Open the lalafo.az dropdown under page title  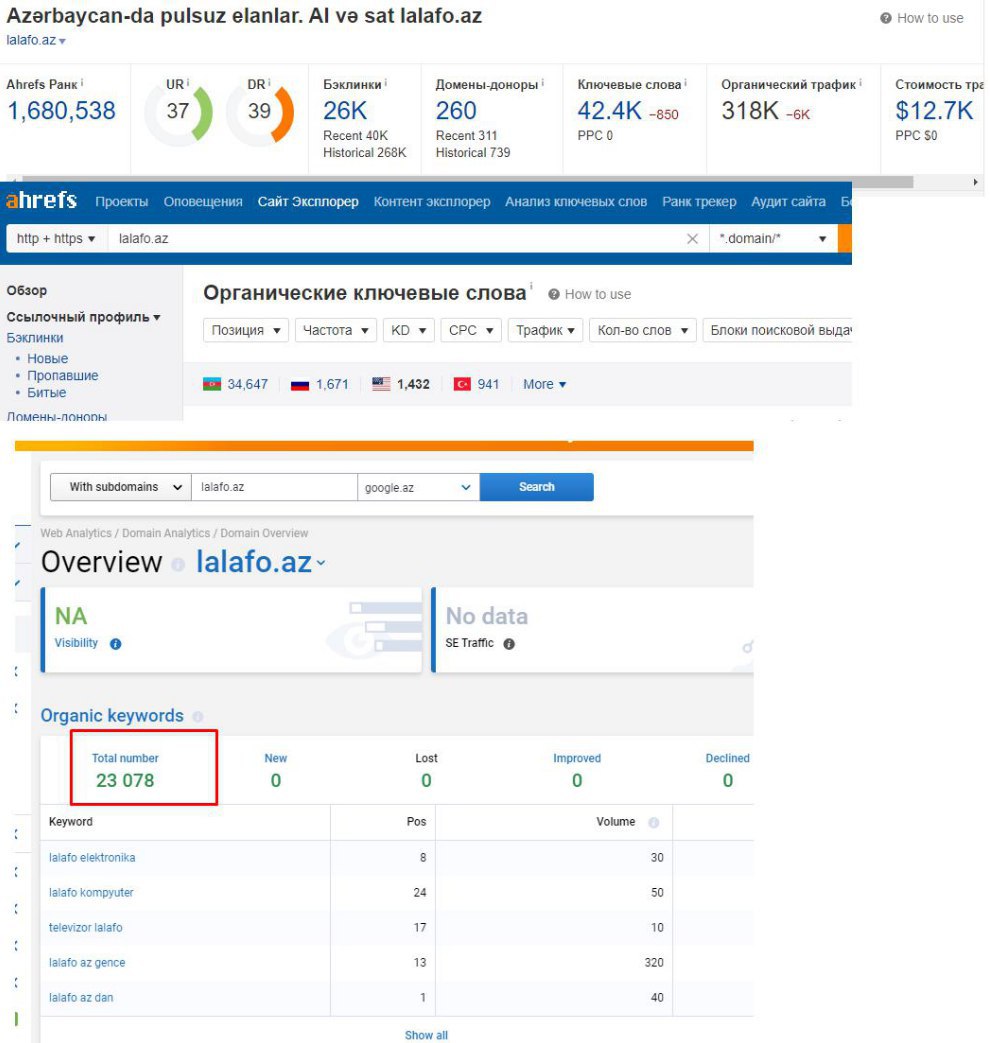[x=36, y=41]
